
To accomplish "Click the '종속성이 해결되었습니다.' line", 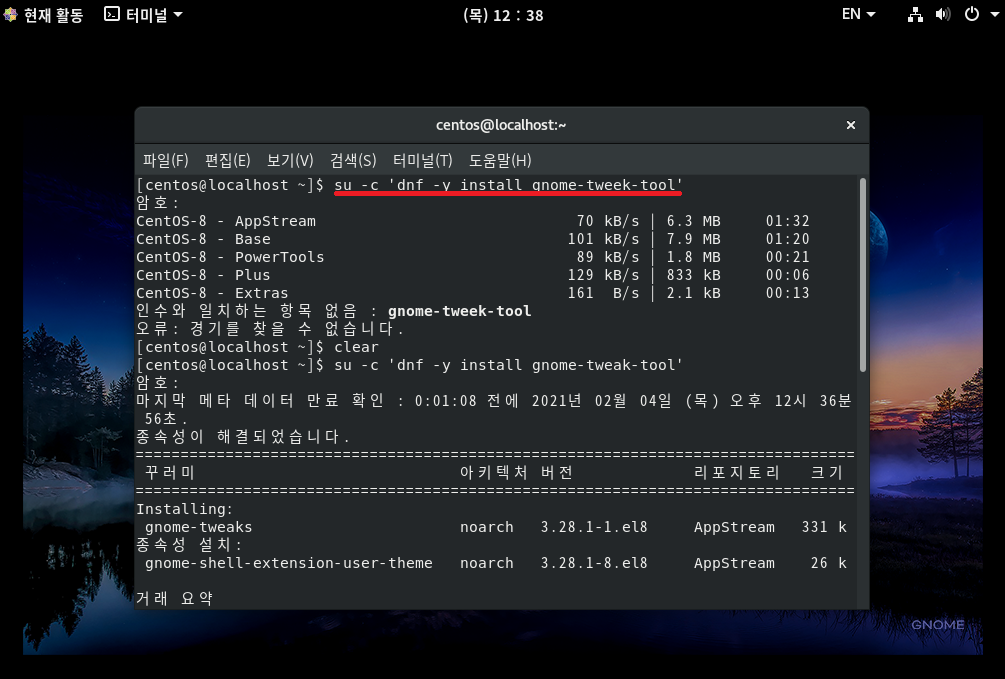I will [243, 437].
